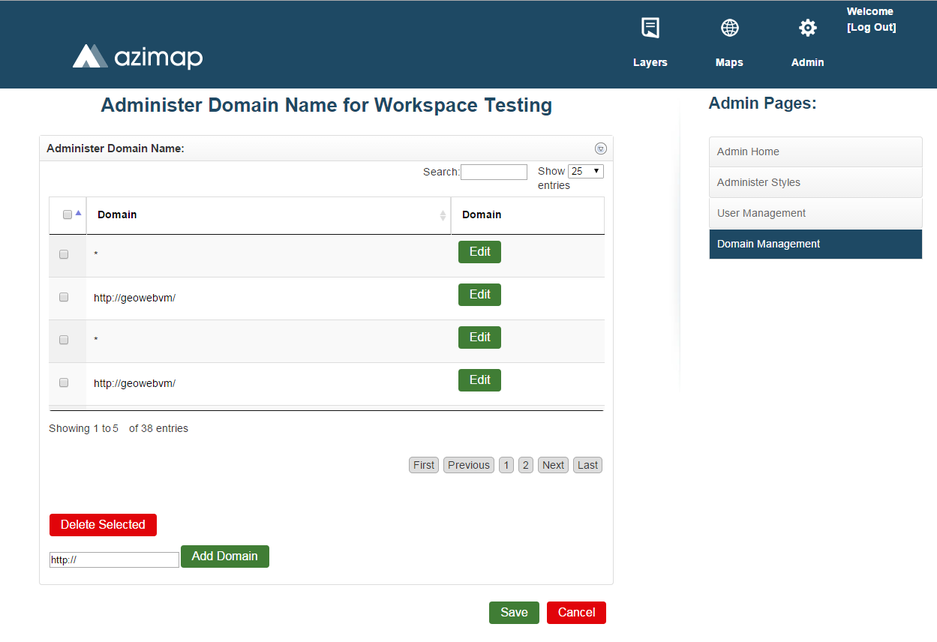Toggle the select-all checkbox in table header

[x=67, y=215]
